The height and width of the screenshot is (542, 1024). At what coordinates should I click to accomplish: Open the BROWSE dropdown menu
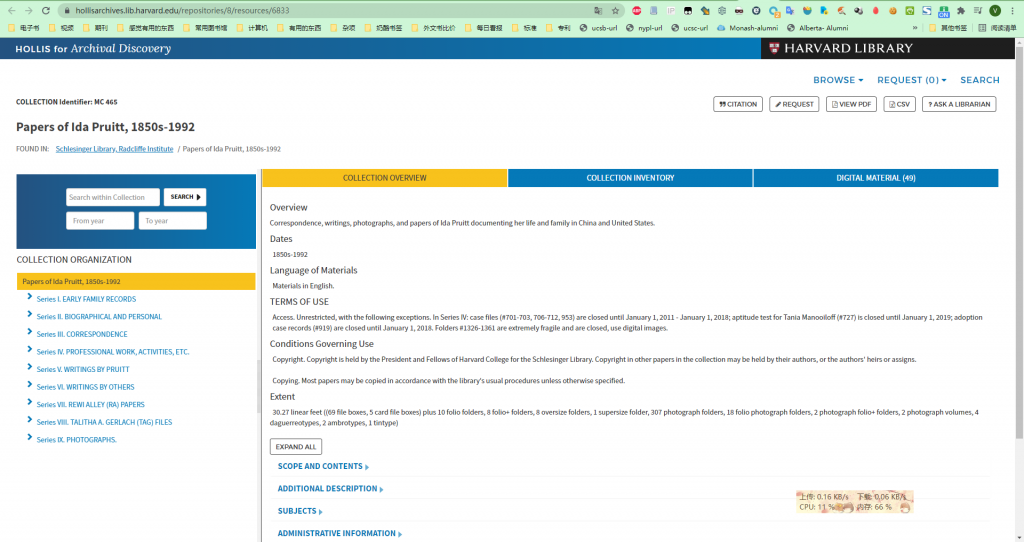pyautogui.click(x=838, y=80)
